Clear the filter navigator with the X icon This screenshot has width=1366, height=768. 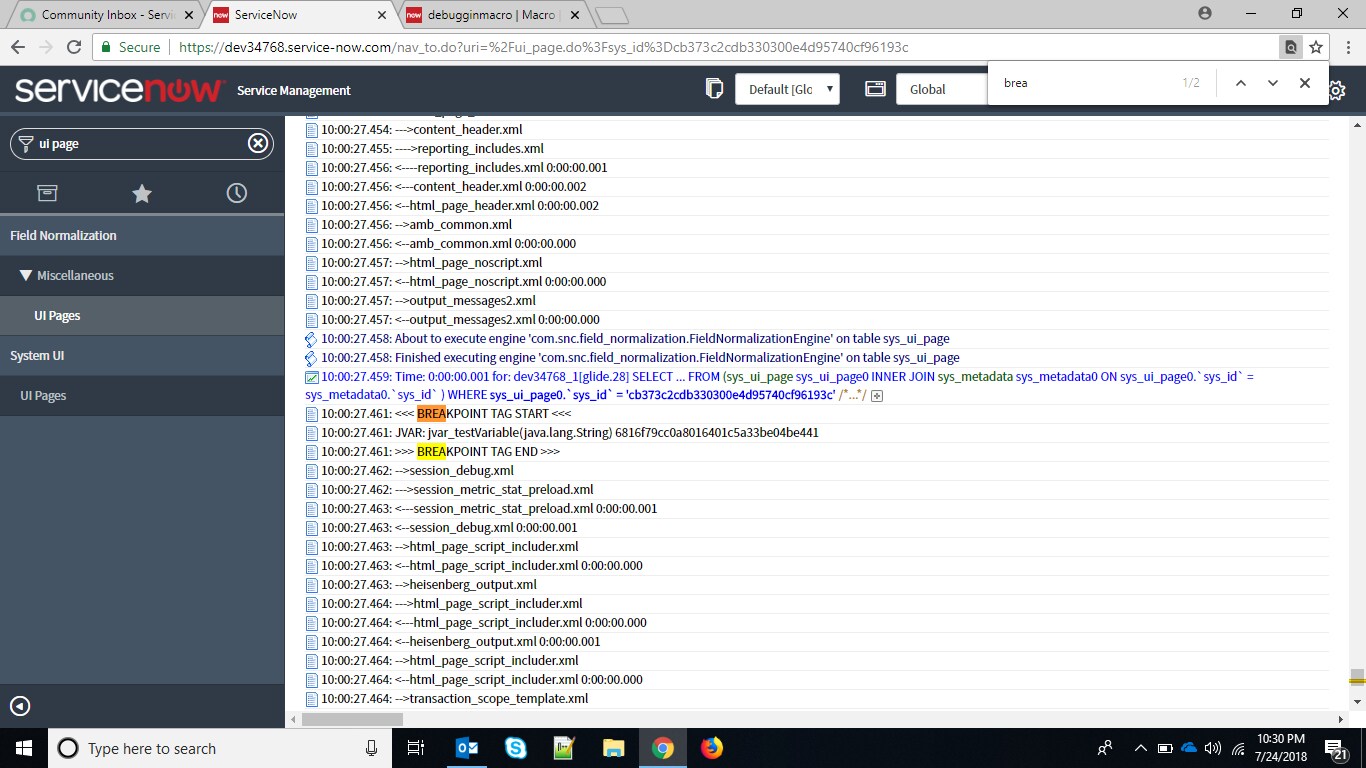(257, 143)
